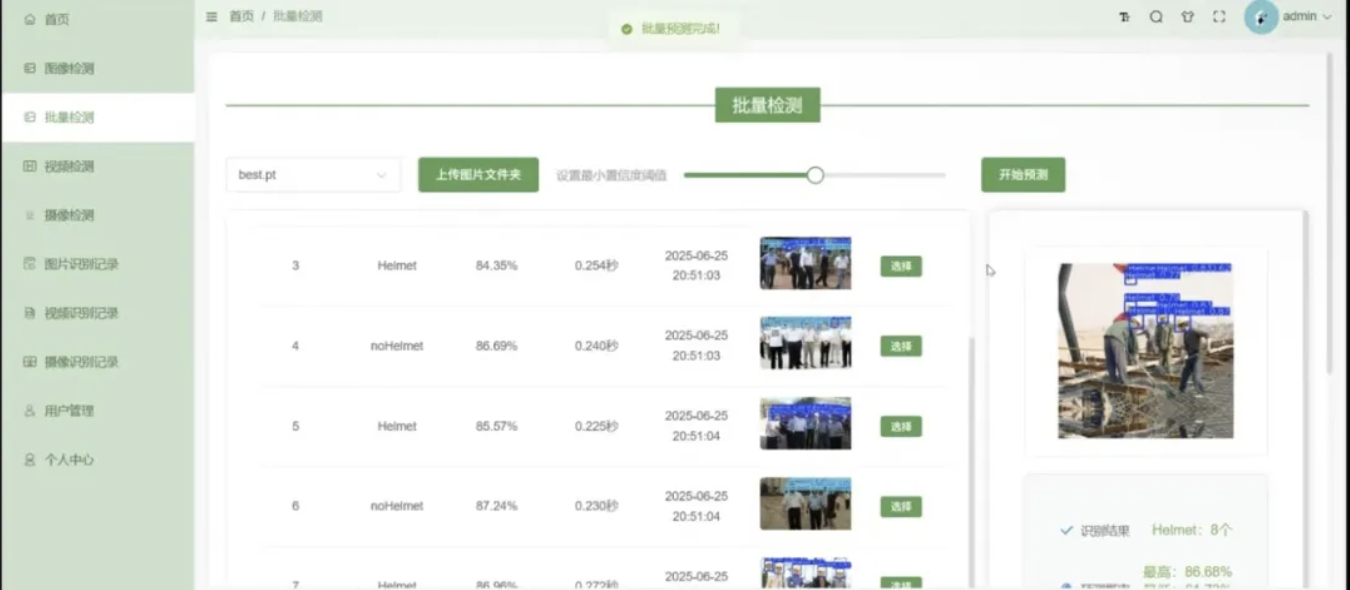Click the 0.230秒 time cell
1350x590 pixels.
point(596,506)
